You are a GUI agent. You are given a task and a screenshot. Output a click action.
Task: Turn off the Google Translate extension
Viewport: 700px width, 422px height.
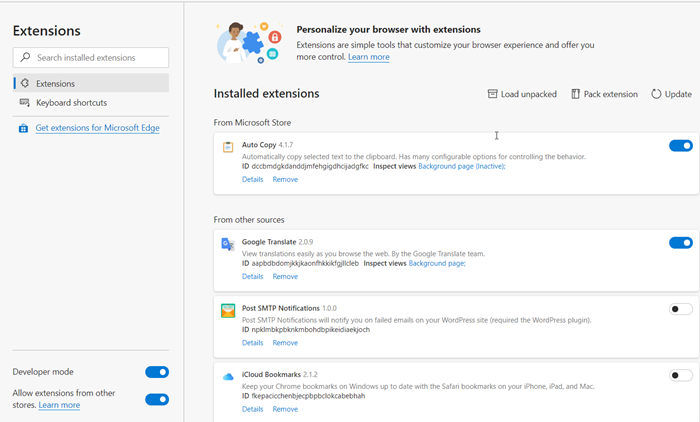click(x=680, y=243)
